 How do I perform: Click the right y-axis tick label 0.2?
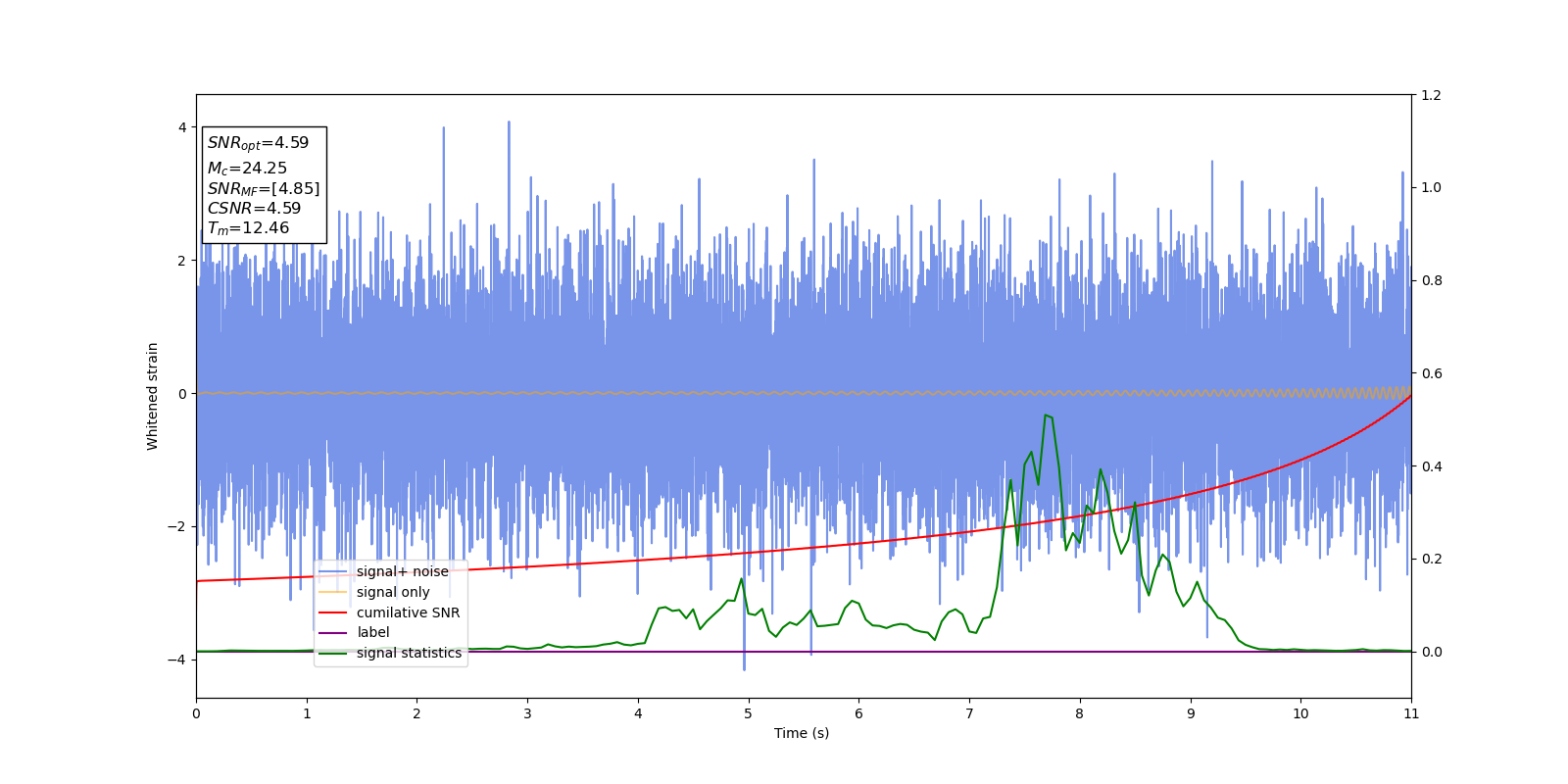click(x=1431, y=559)
